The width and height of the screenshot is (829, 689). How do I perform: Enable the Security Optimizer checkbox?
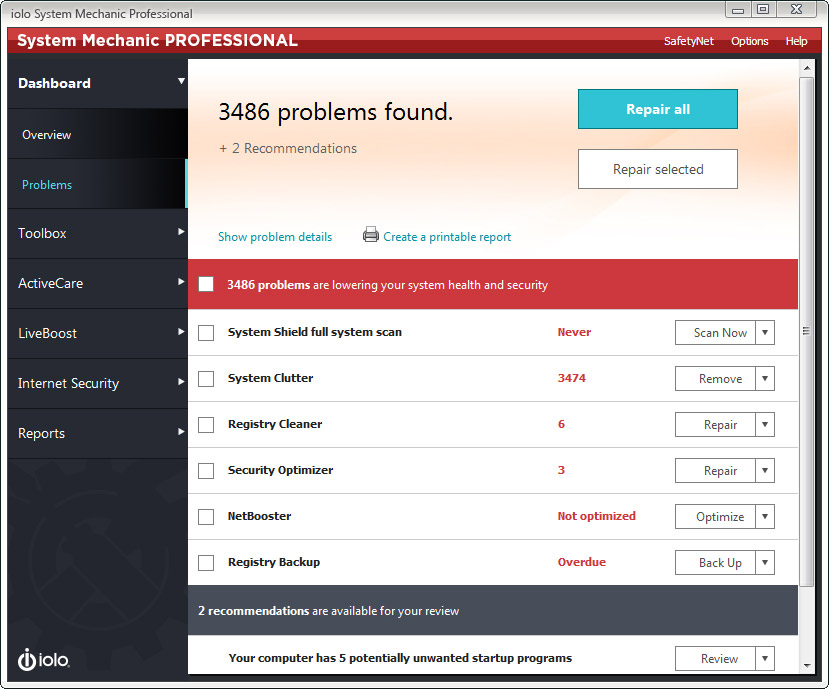[x=206, y=471]
